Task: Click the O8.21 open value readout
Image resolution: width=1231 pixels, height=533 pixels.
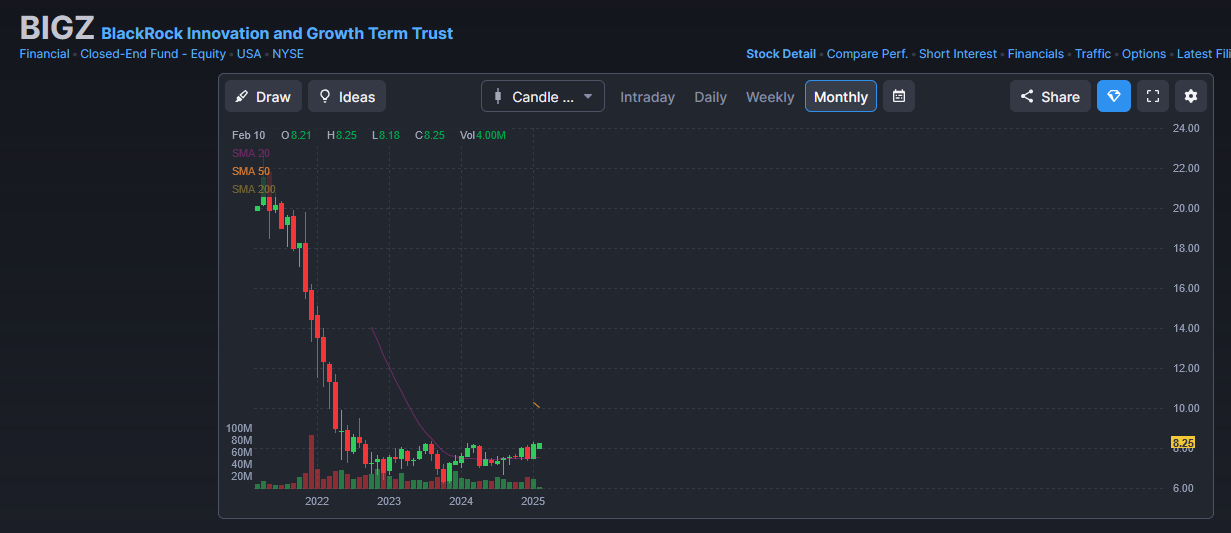Action: pos(297,135)
